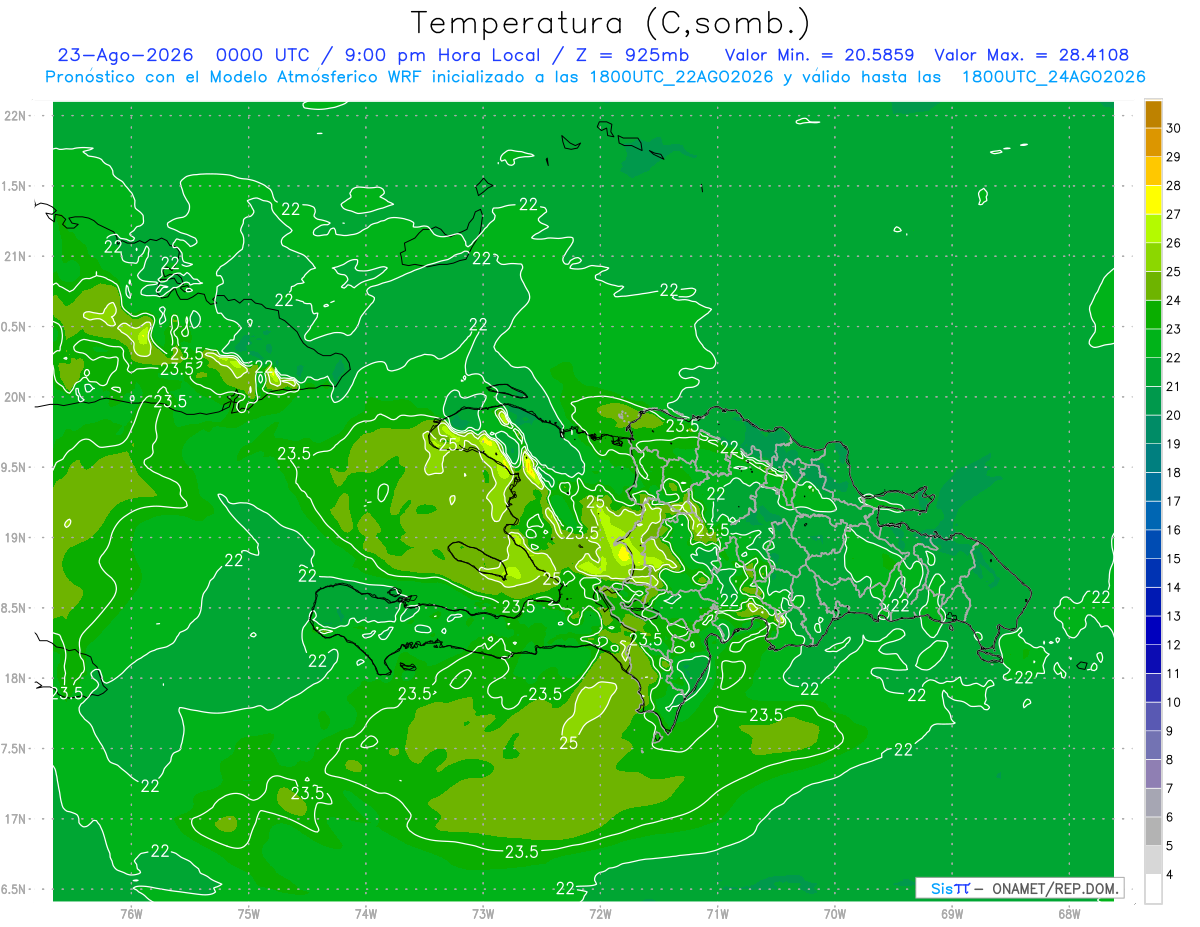Click the color scale label "24"

[x=1174, y=300]
